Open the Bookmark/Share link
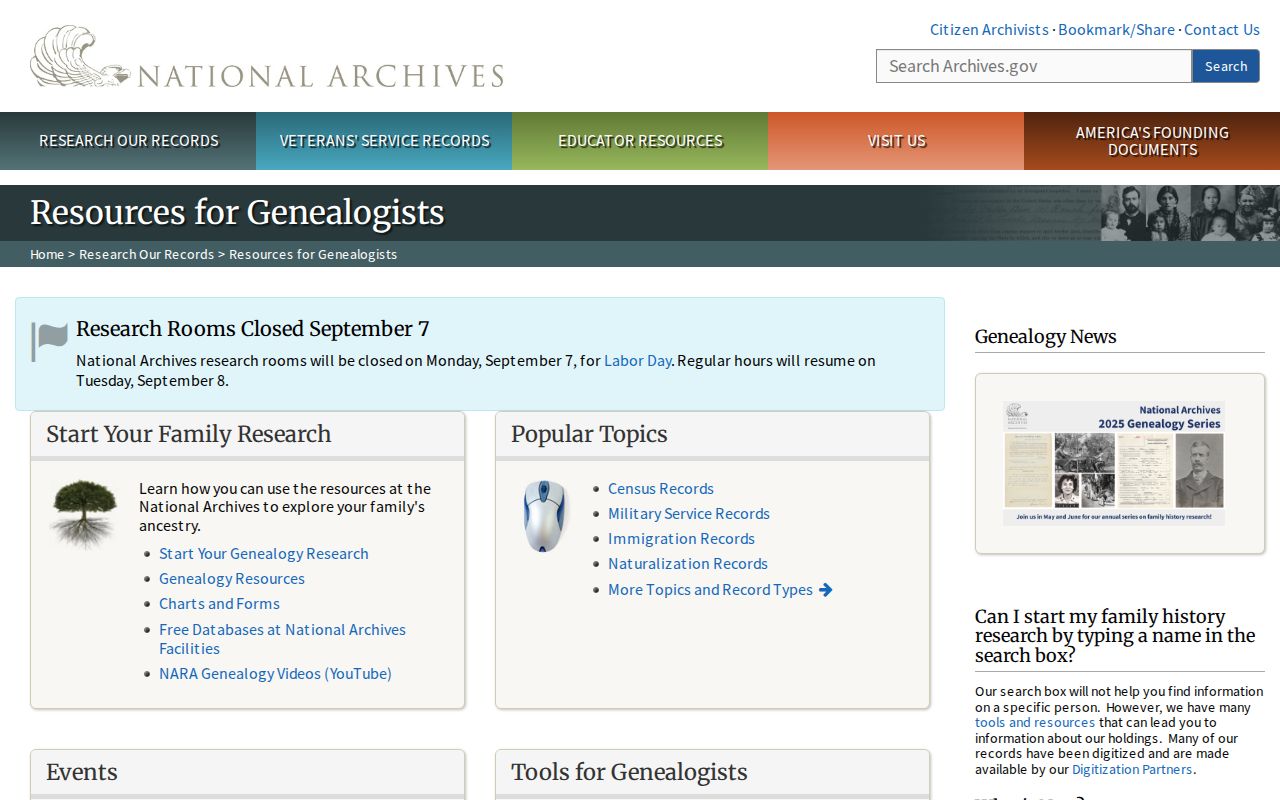Image resolution: width=1280 pixels, height=800 pixels. click(1116, 30)
